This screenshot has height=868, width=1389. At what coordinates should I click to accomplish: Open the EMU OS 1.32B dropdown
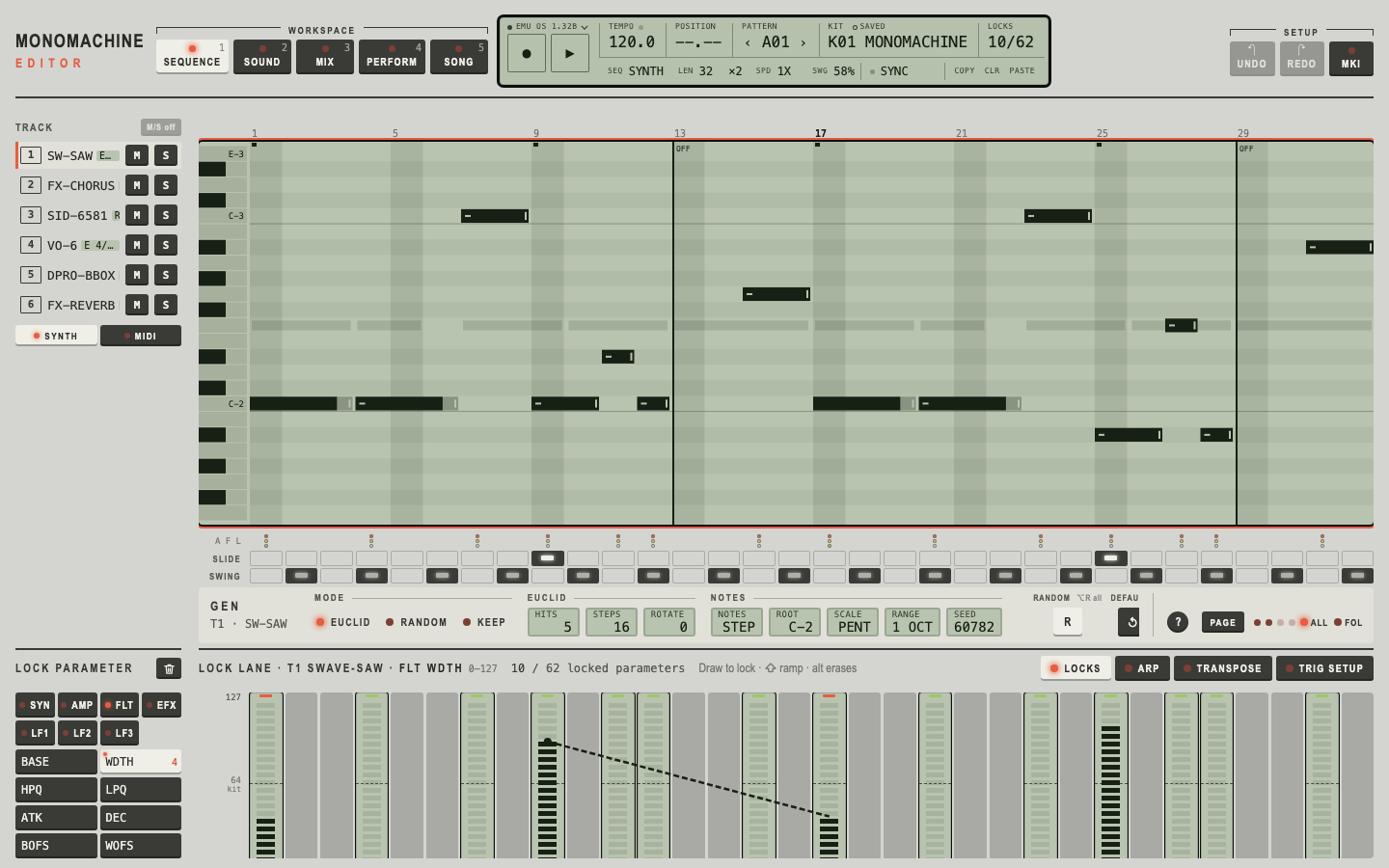point(548,27)
